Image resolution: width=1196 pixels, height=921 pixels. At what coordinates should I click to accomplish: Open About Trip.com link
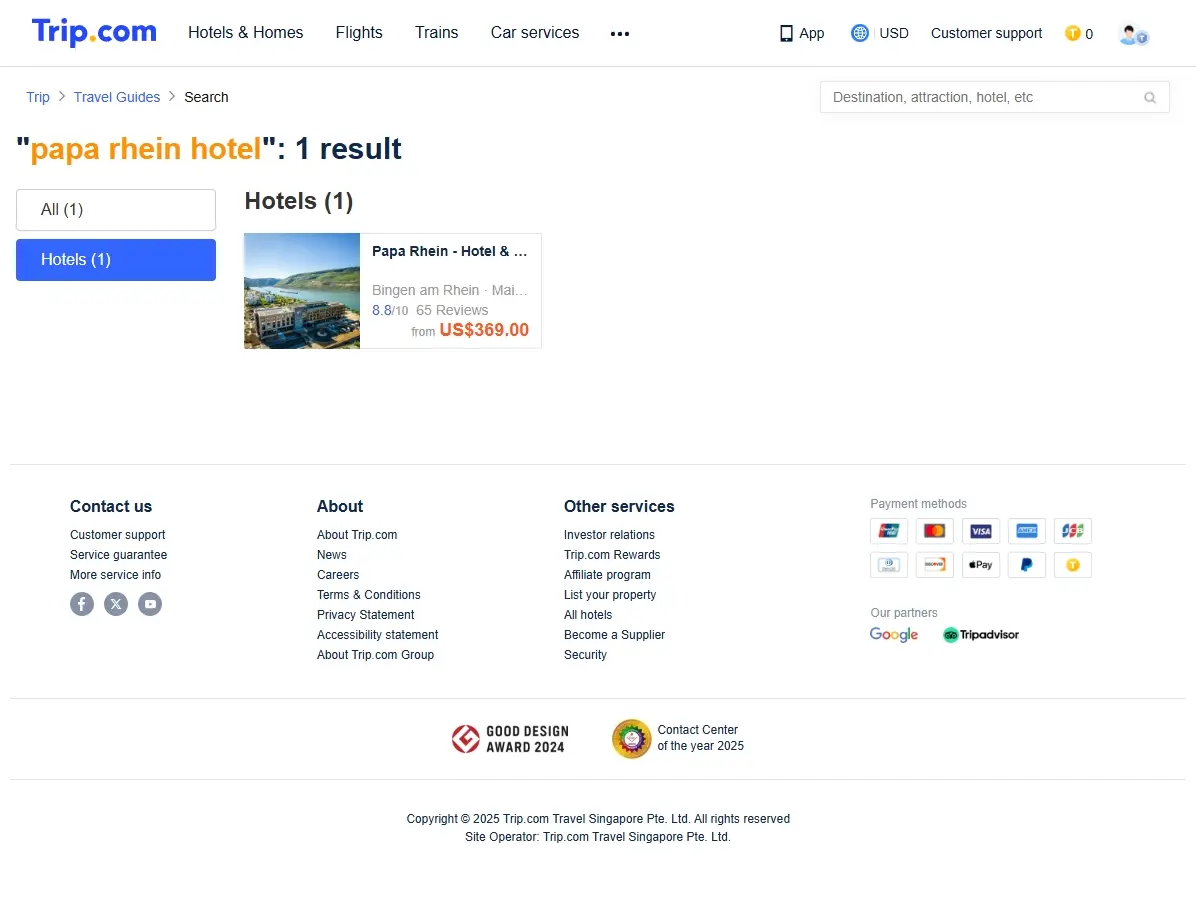[357, 535]
